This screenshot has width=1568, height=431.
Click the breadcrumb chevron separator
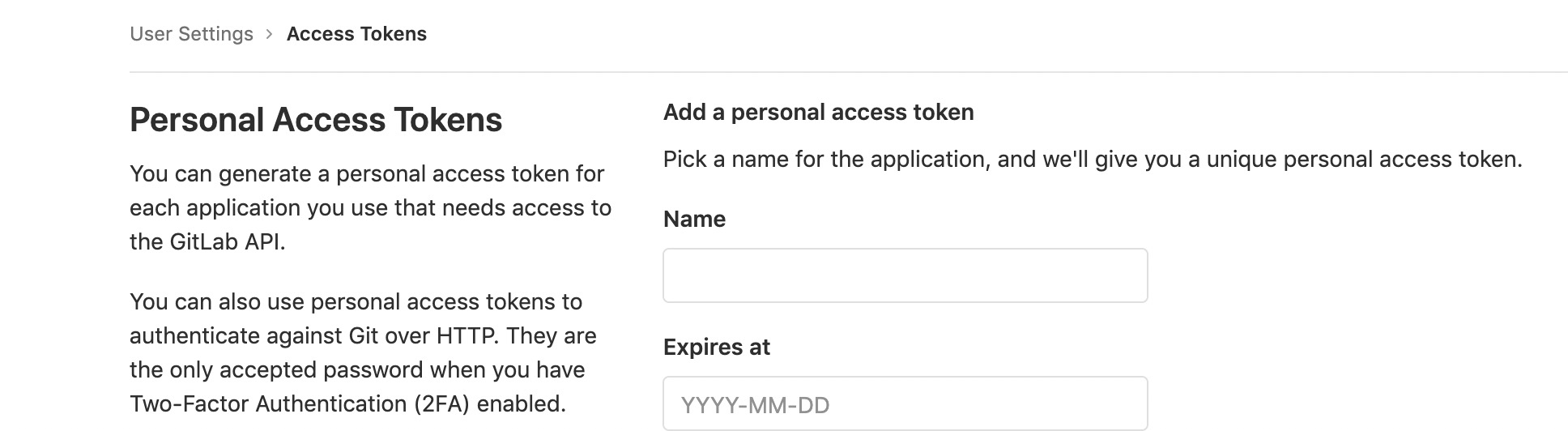270,34
